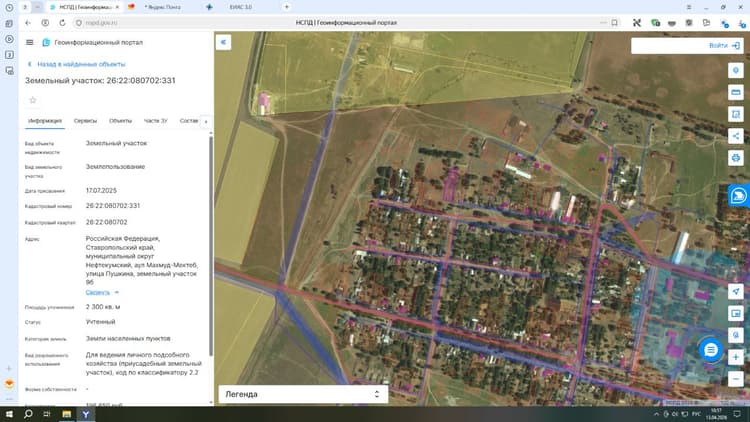The height and width of the screenshot is (422, 750).
Task: Open browser sidebar history clock icon
Action: (9, 8)
